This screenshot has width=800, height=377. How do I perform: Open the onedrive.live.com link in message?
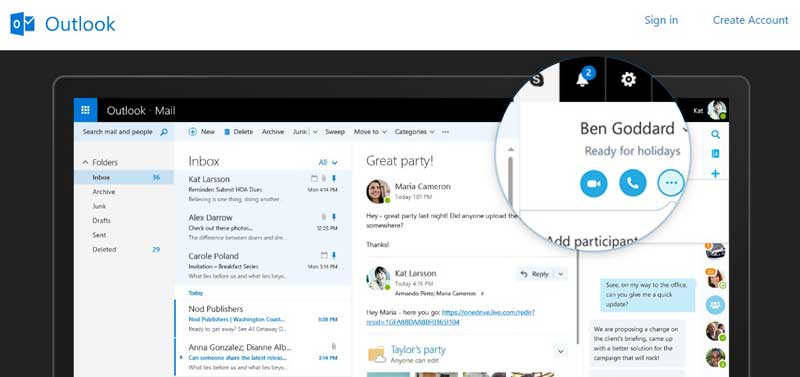point(451,317)
